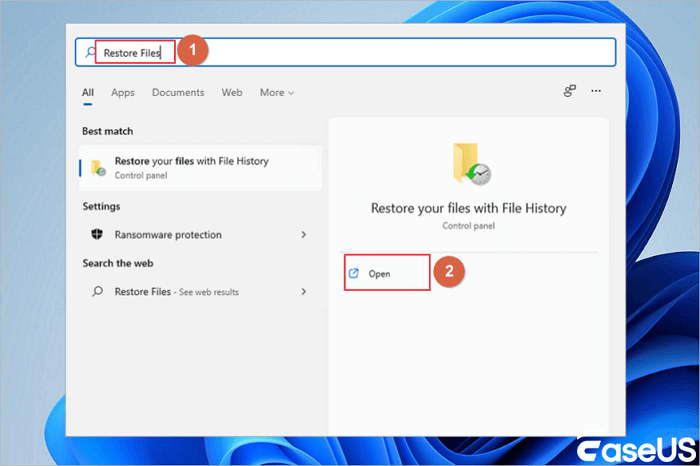Open 'Restore Files - See web results'
Screen dimensions: 700x466
(200, 291)
